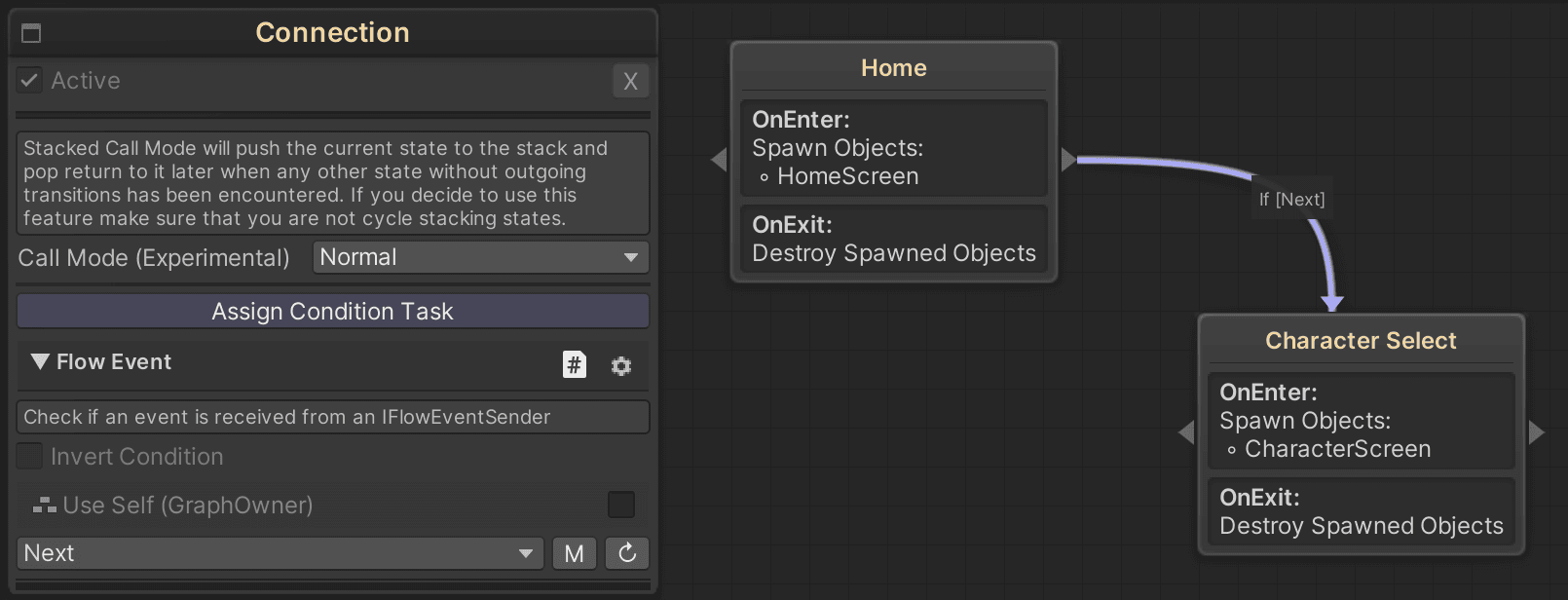Click the M button
Viewport: 1568px width, 600px height.
click(575, 553)
